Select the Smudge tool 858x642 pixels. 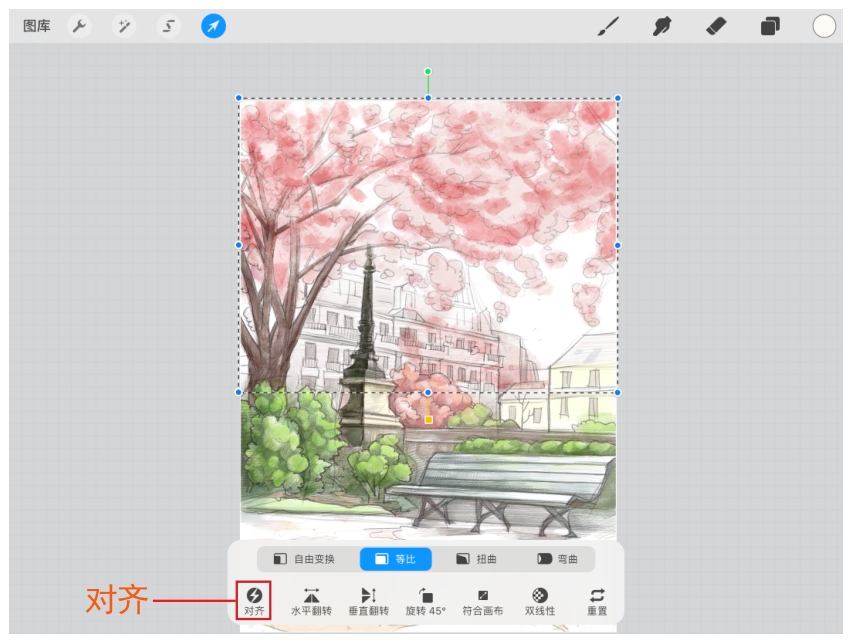[x=662, y=26]
